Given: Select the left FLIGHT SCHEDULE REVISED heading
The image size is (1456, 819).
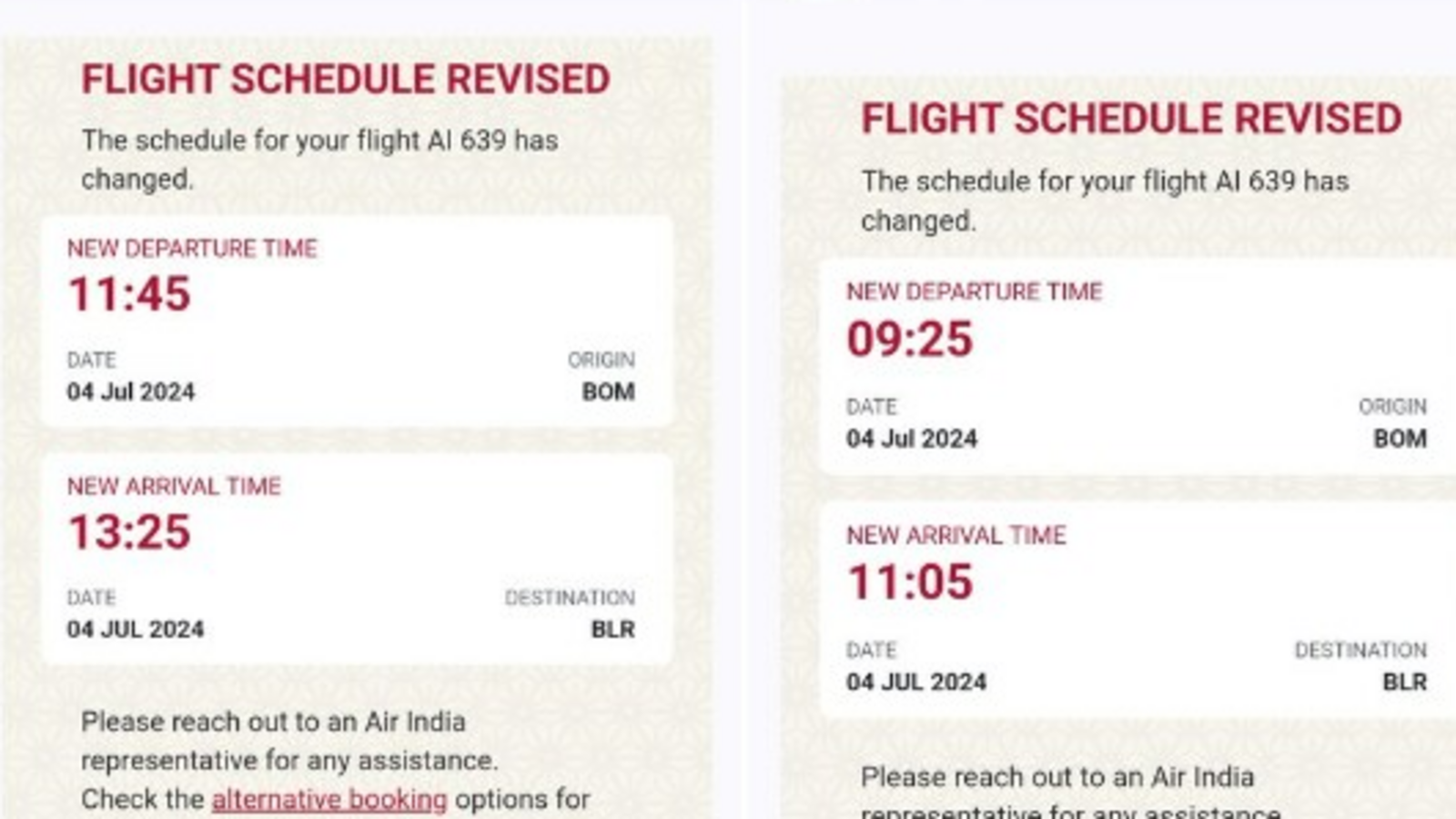Looking at the screenshot, I should [346, 79].
